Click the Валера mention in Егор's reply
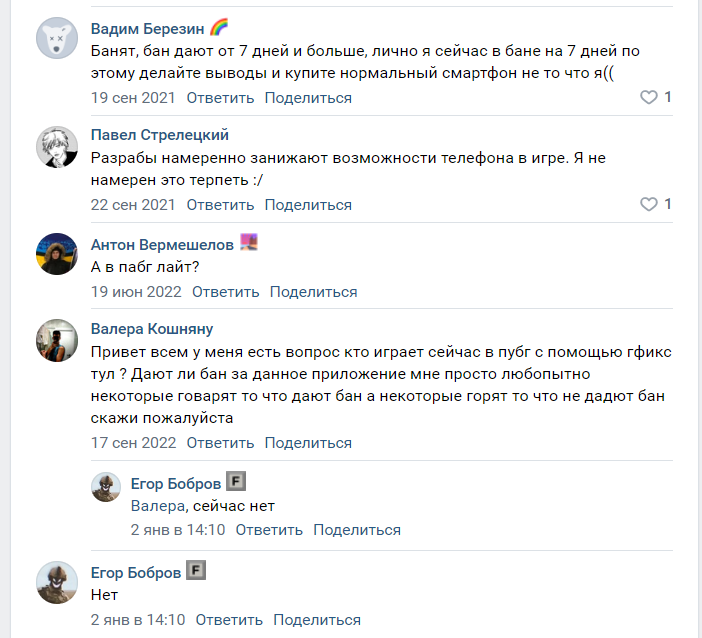The height and width of the screenshot is (638, 702). [158, 506]
